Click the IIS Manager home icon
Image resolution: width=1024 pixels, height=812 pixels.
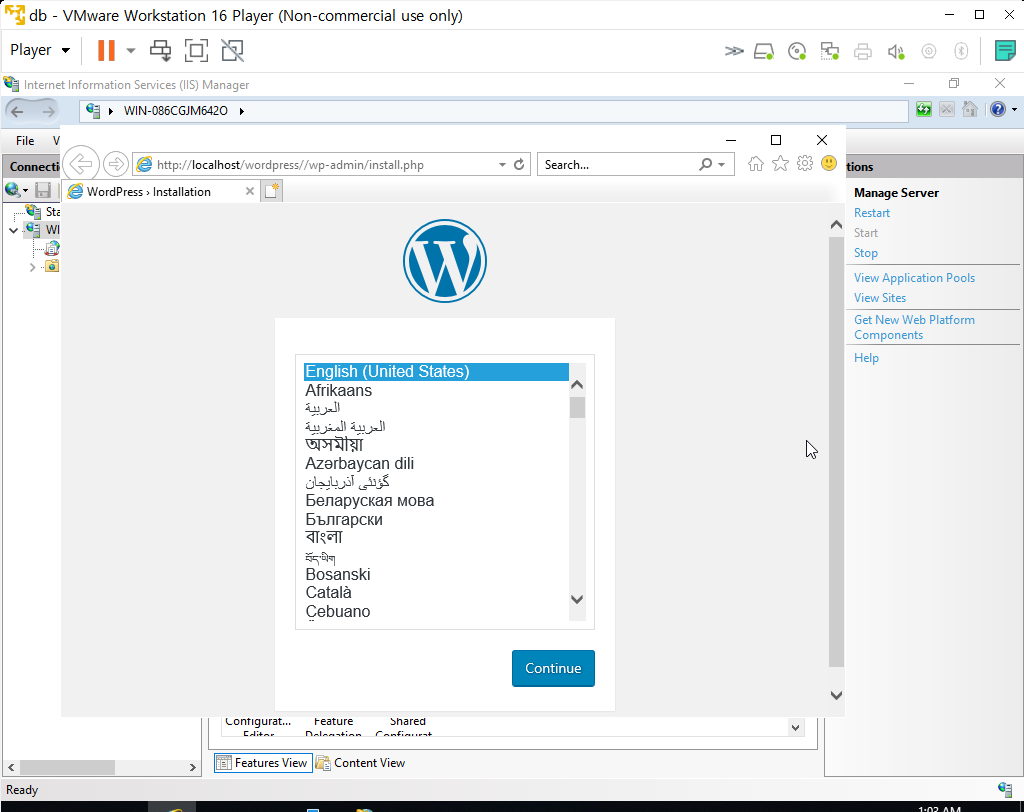coord(970,109)
